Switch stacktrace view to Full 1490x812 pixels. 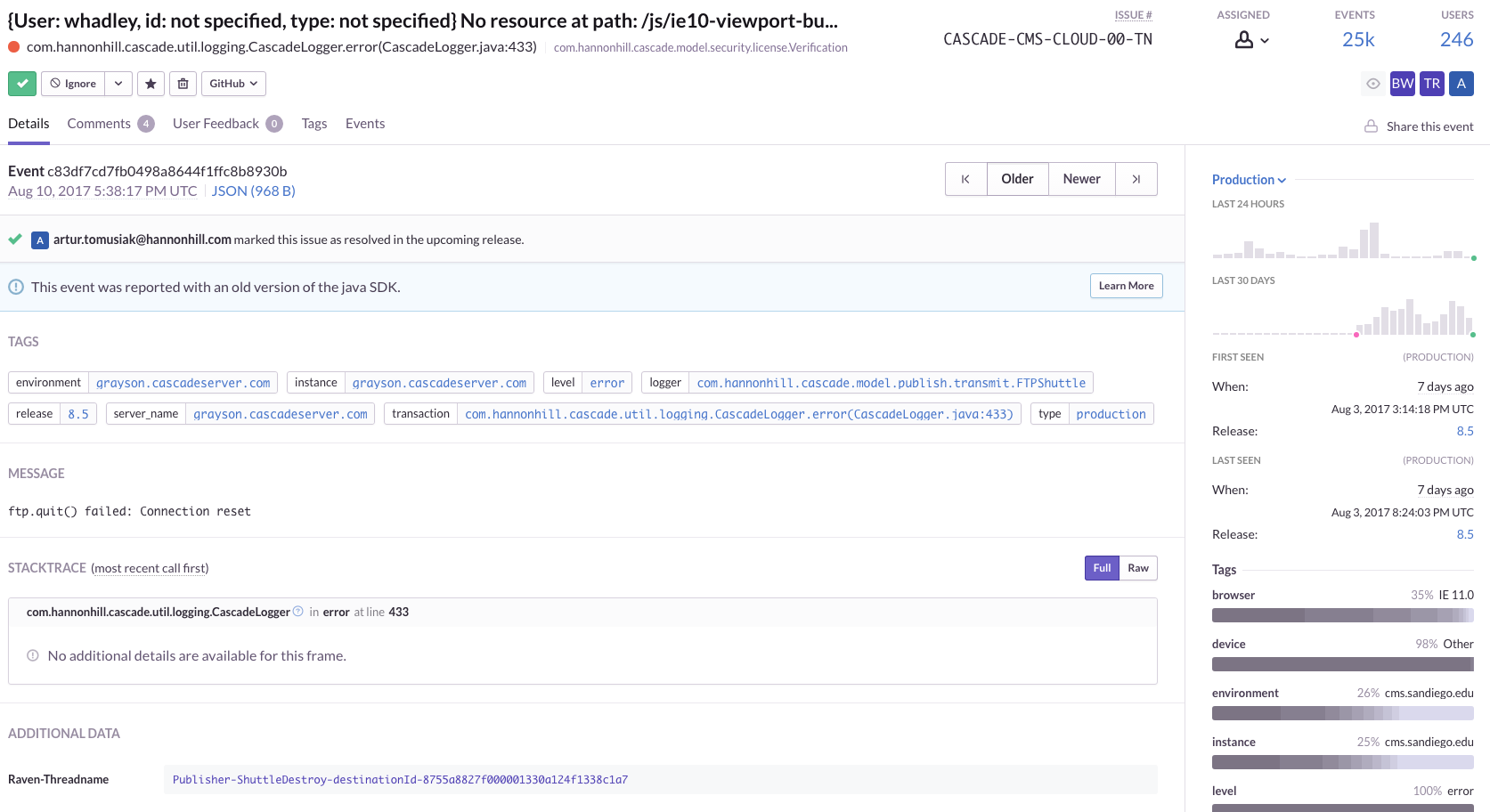pos(1102,568)
